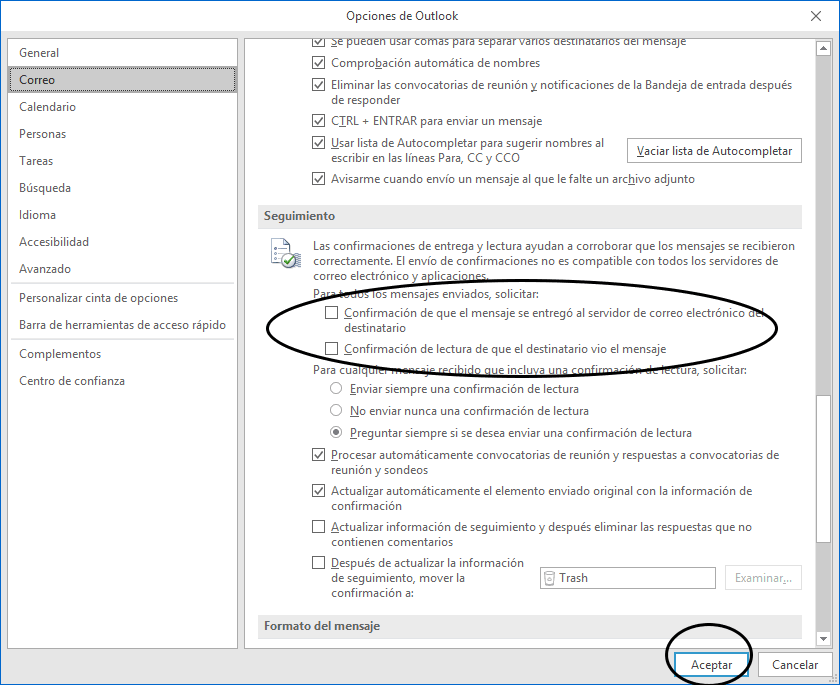Screen dimensions: 840x685
Task: Select Enviar siempre una confirmación de lectura
Action: point(336,388)
